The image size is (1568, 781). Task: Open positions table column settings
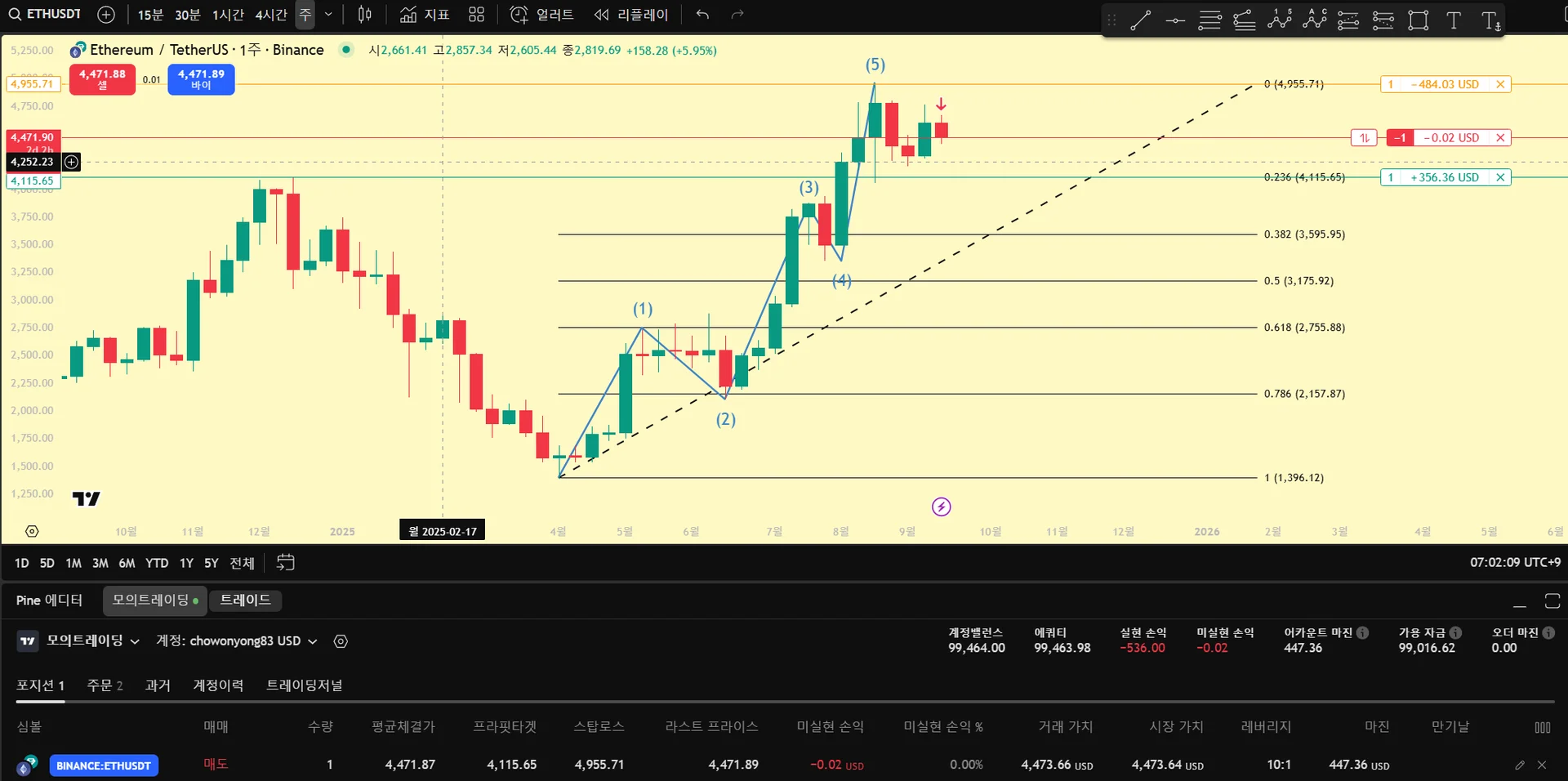1542,727
